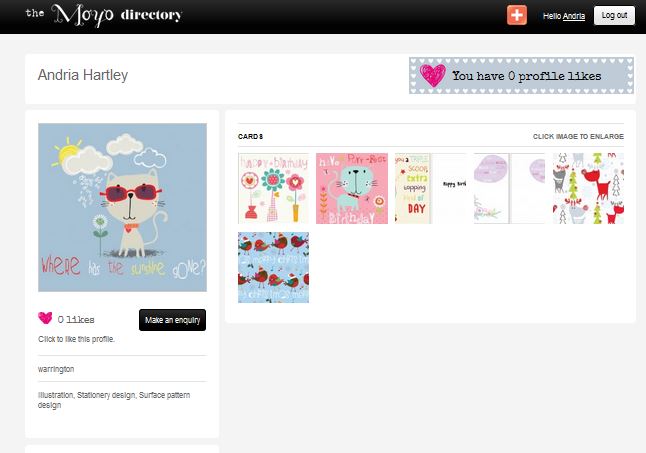Click the 'CLICK IMAGE TO ENLARGE' label
Image resolution: width=646 pixels, height=453 pixels.
click(578, 136)
